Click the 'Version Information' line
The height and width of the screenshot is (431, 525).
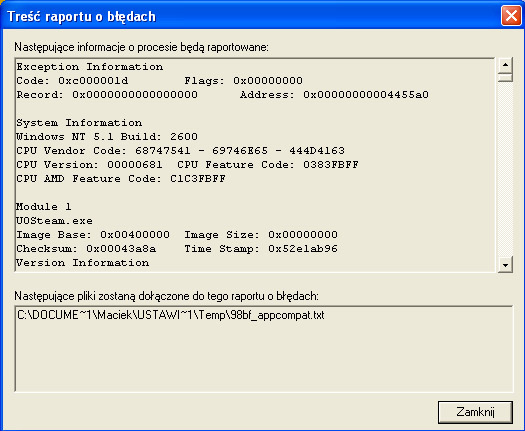tap(83, 263)
